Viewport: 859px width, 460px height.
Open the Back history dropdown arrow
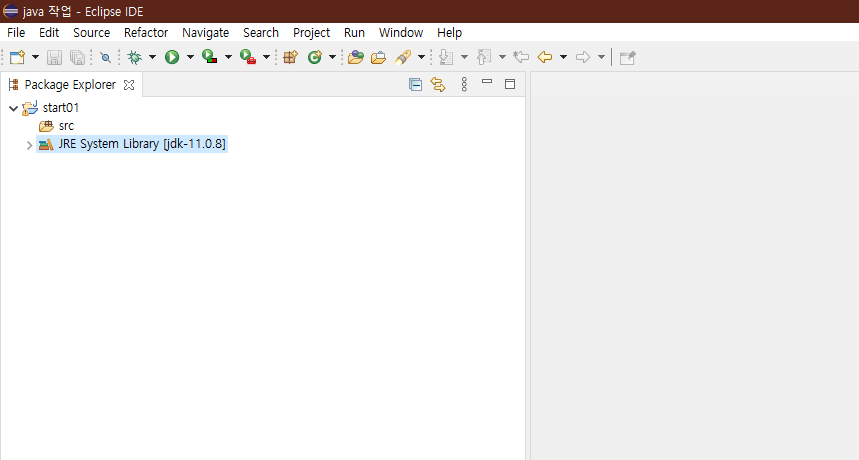coord(563,57)
